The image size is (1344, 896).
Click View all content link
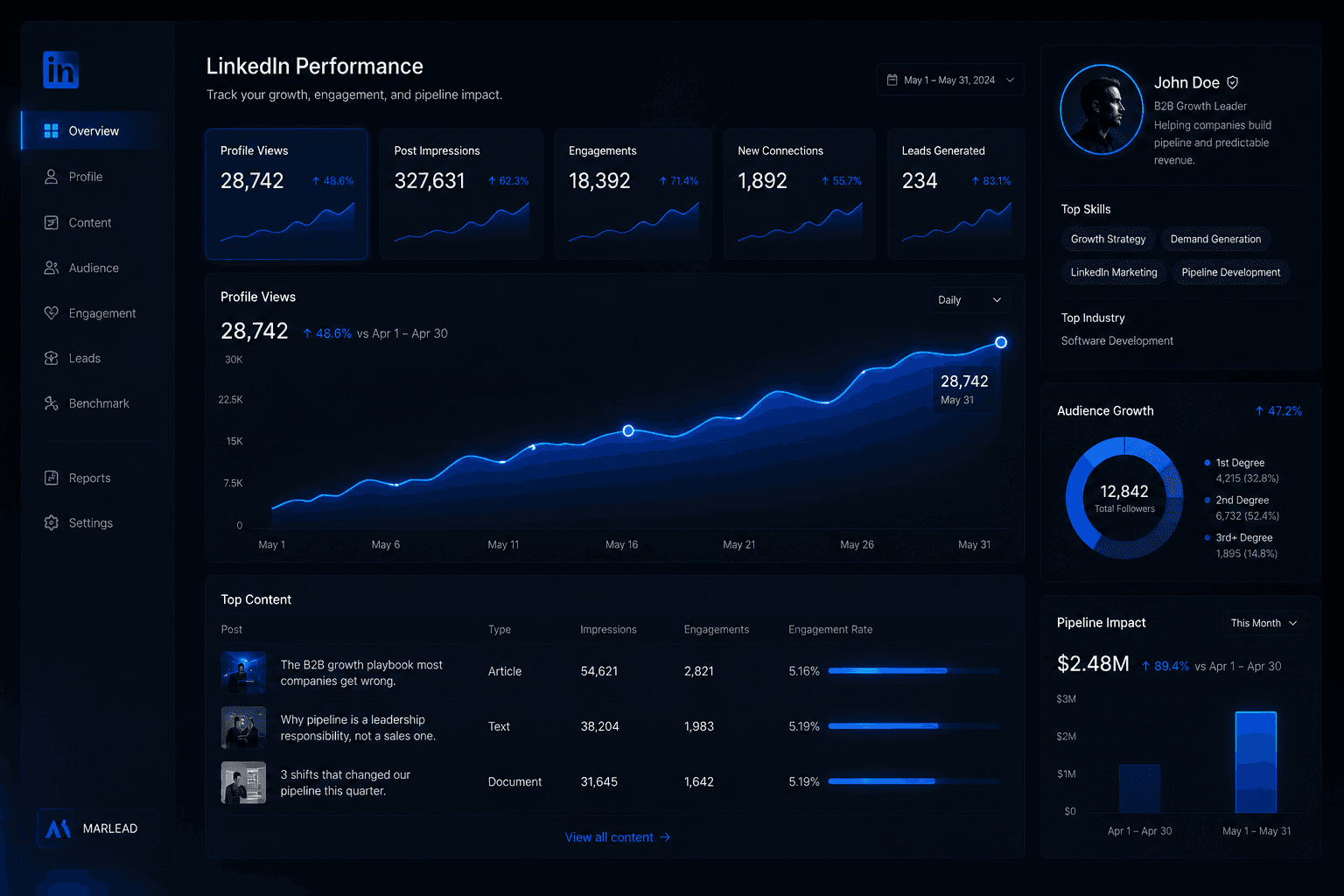coord(618,837)
